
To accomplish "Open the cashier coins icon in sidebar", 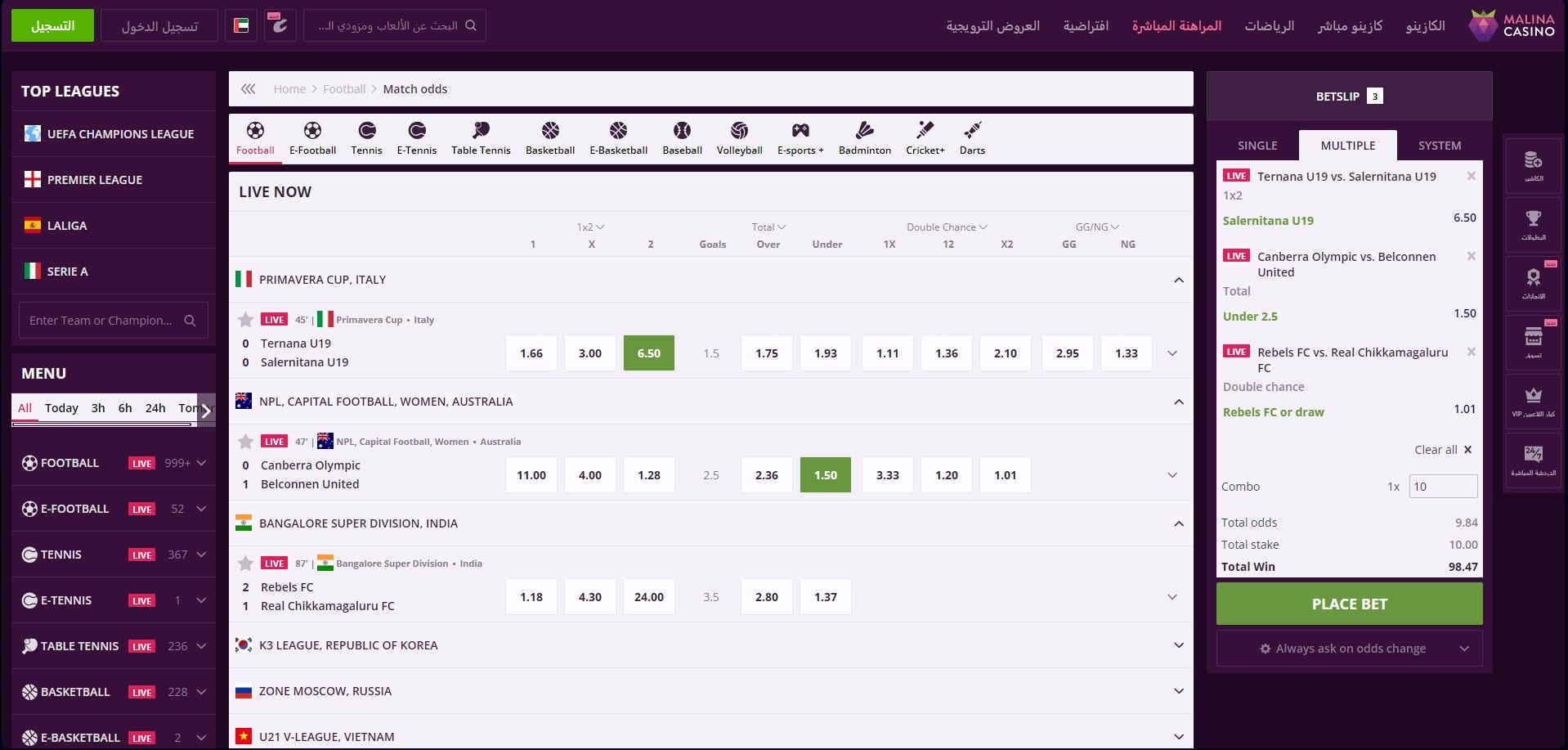I will point(1533,164).
